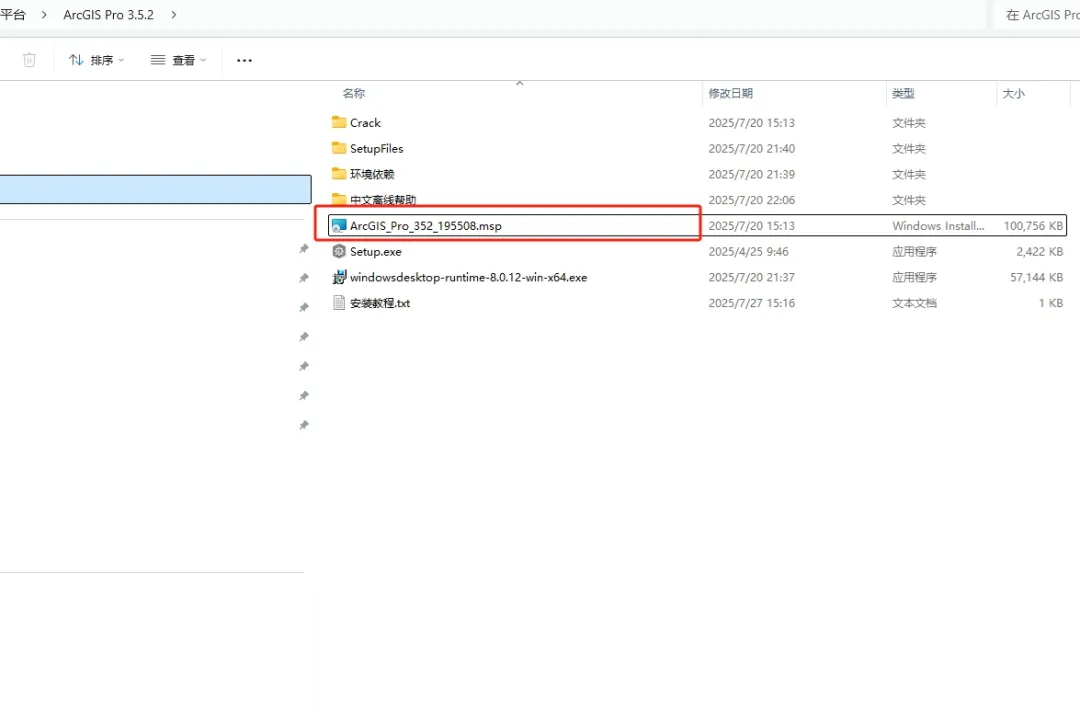This screenshot has height=709, width=1080.
Task: Select the highlighted navigation pane item
Action: 156,189
